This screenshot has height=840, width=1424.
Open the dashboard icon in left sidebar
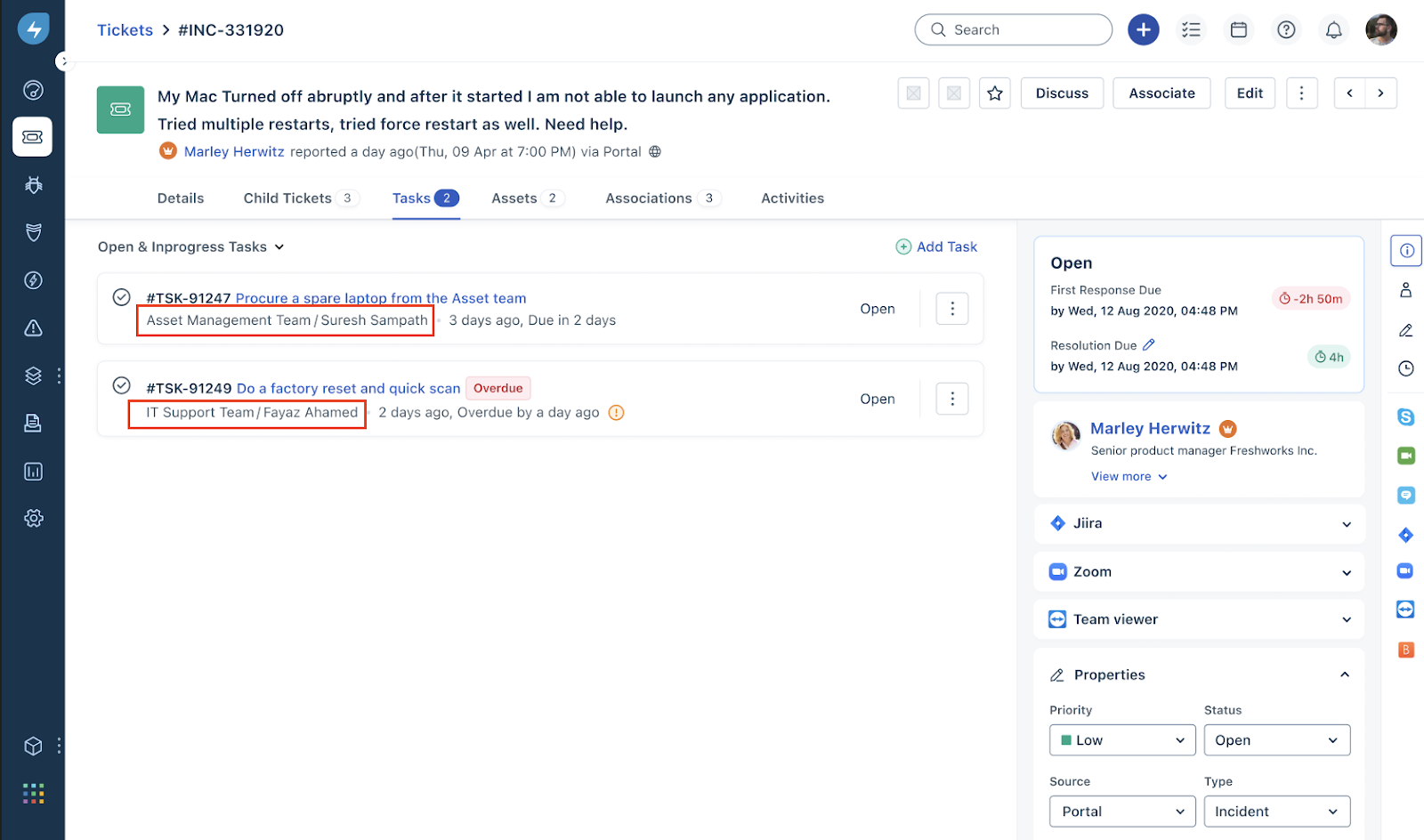pos(33,90)
